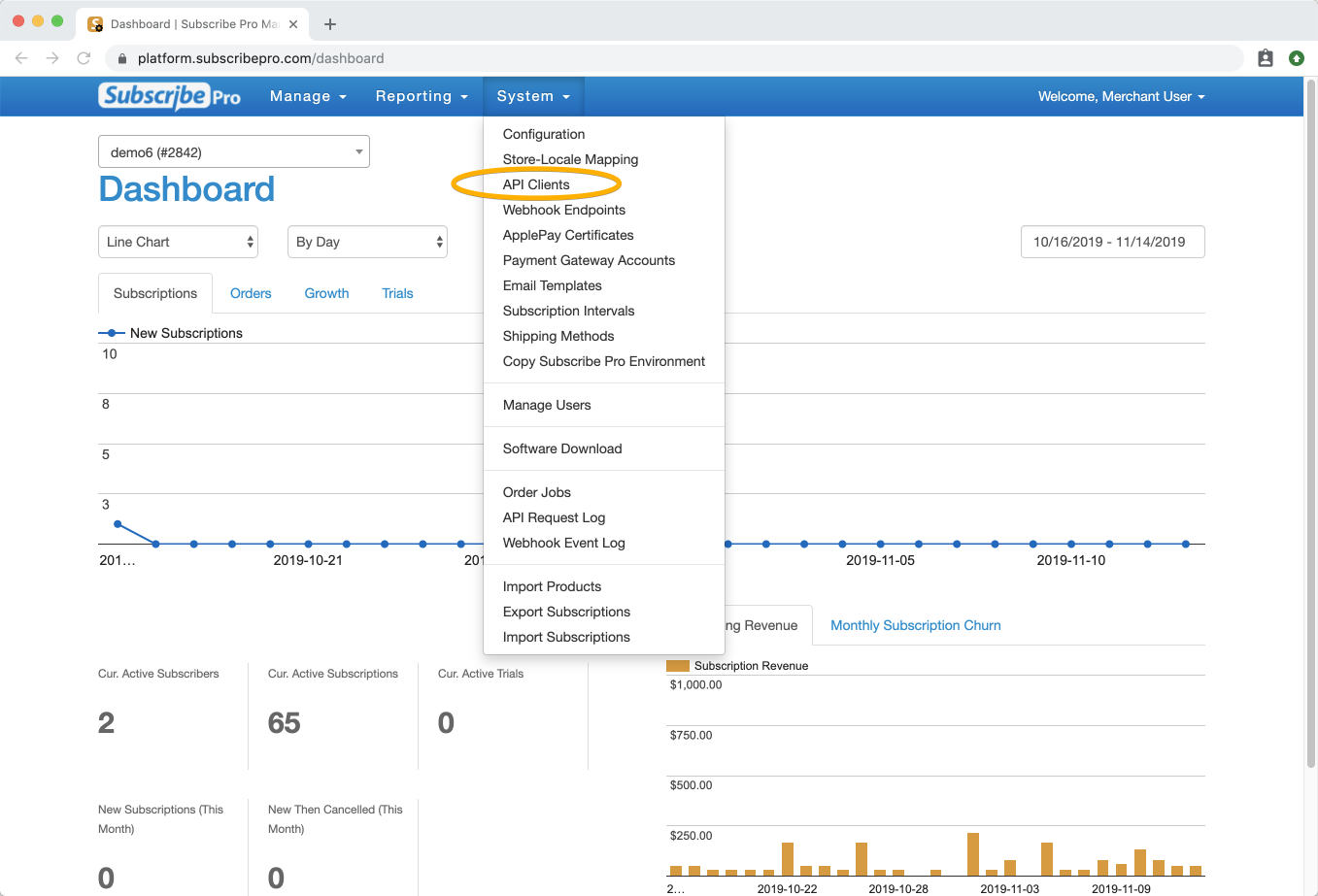Click the date range field 10/16/2019 - 11/14/2019
The image size is (1318, 896).
click(1113, 242)
